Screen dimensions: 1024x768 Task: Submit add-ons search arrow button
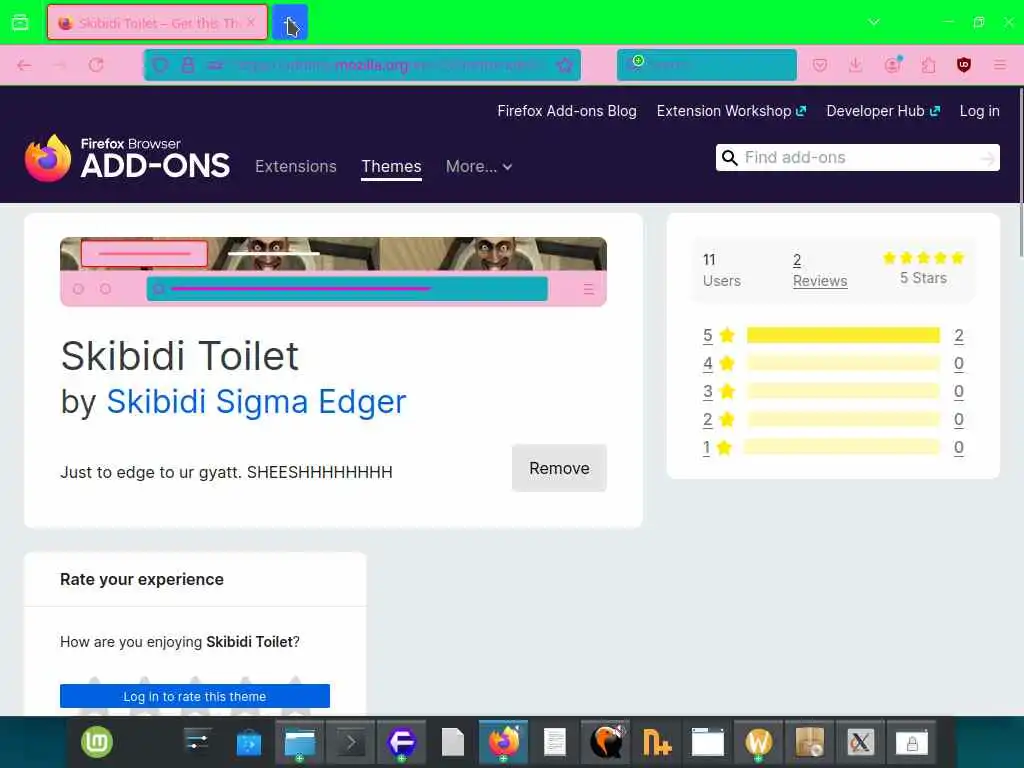[988, 158]
